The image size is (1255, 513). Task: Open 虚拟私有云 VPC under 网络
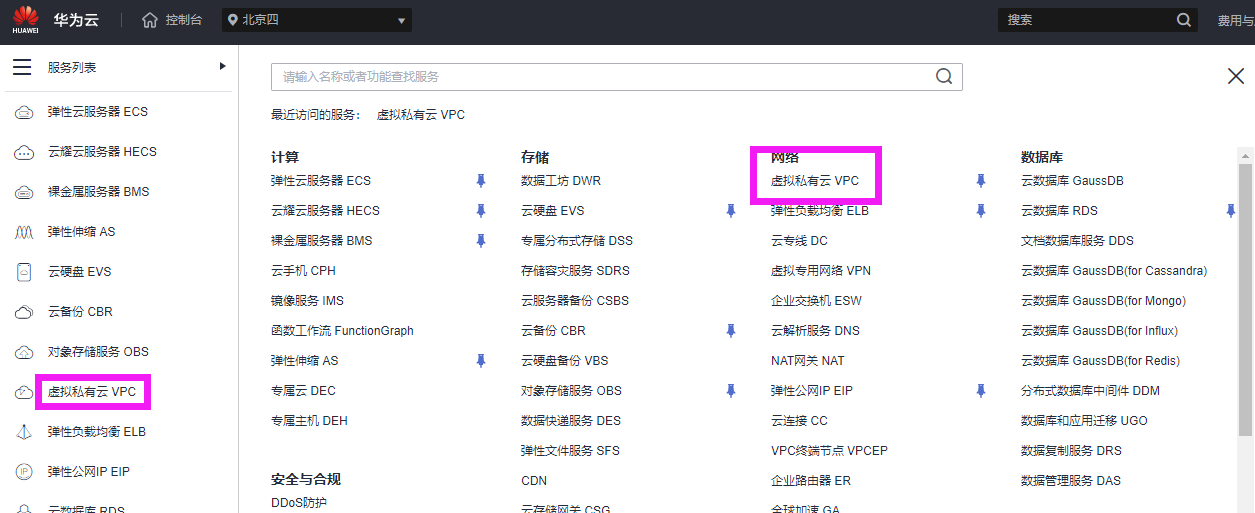click(x=815, y=181)
